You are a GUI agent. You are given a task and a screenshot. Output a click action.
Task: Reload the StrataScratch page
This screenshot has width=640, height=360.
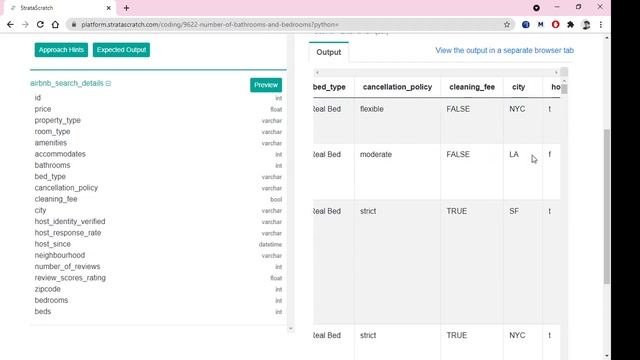(x=40, y=24)
